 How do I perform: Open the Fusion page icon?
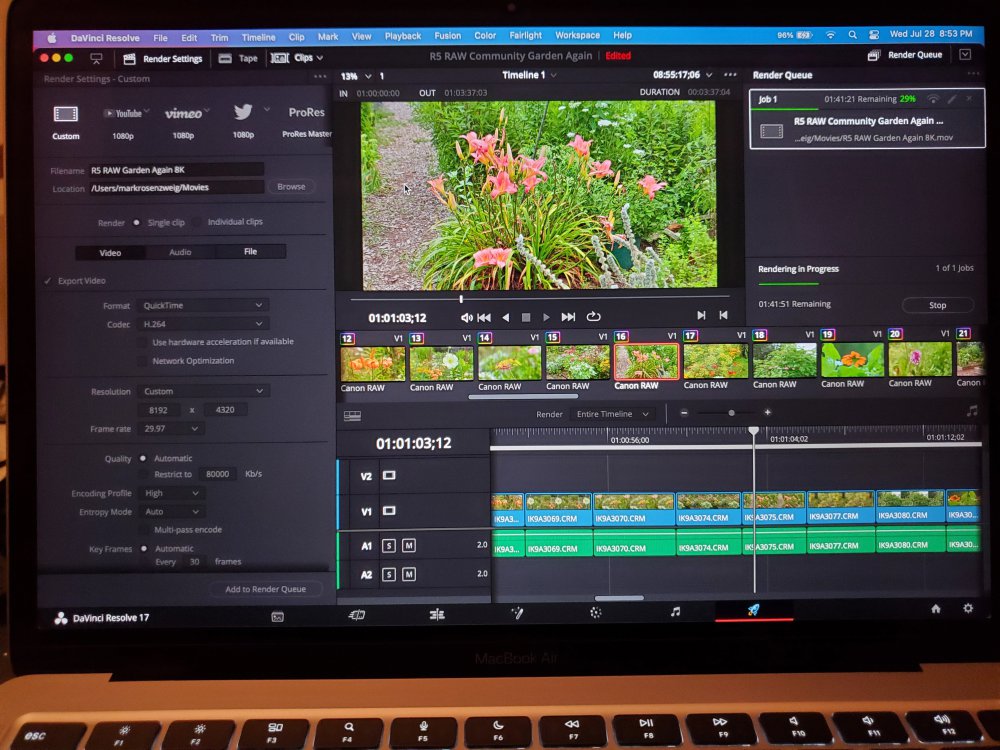tap(517, 613)
